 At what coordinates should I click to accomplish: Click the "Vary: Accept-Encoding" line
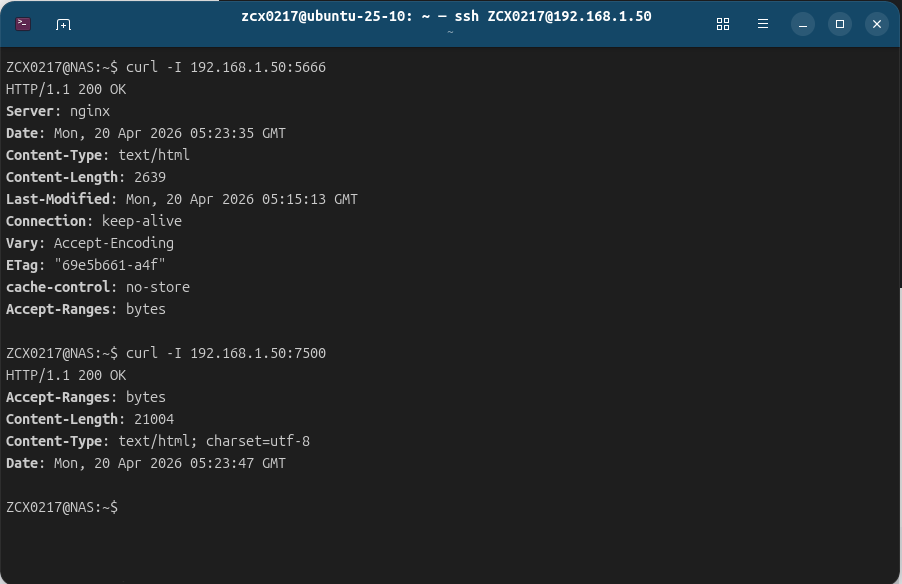[x=89, y=243]
